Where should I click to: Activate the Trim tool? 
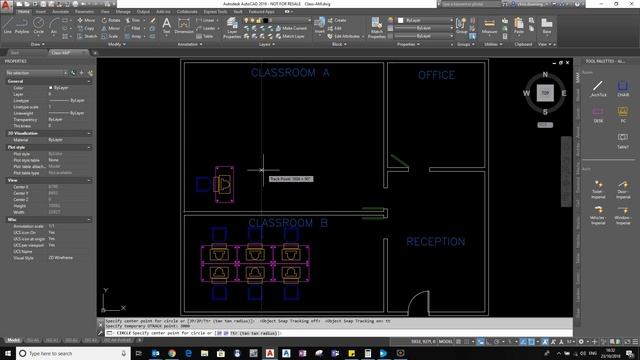133,20
